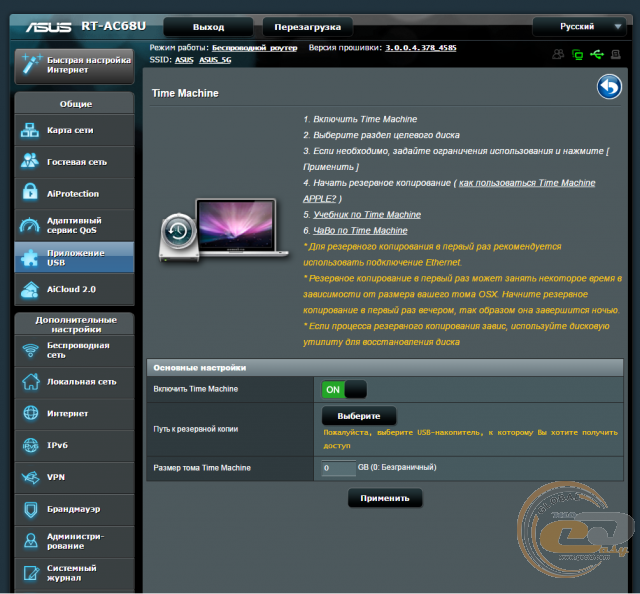This screenshot has height=594, width=640.
Task: Open Адаптивный сервис QoS gauge icon
Action: [x=30, y=225]
